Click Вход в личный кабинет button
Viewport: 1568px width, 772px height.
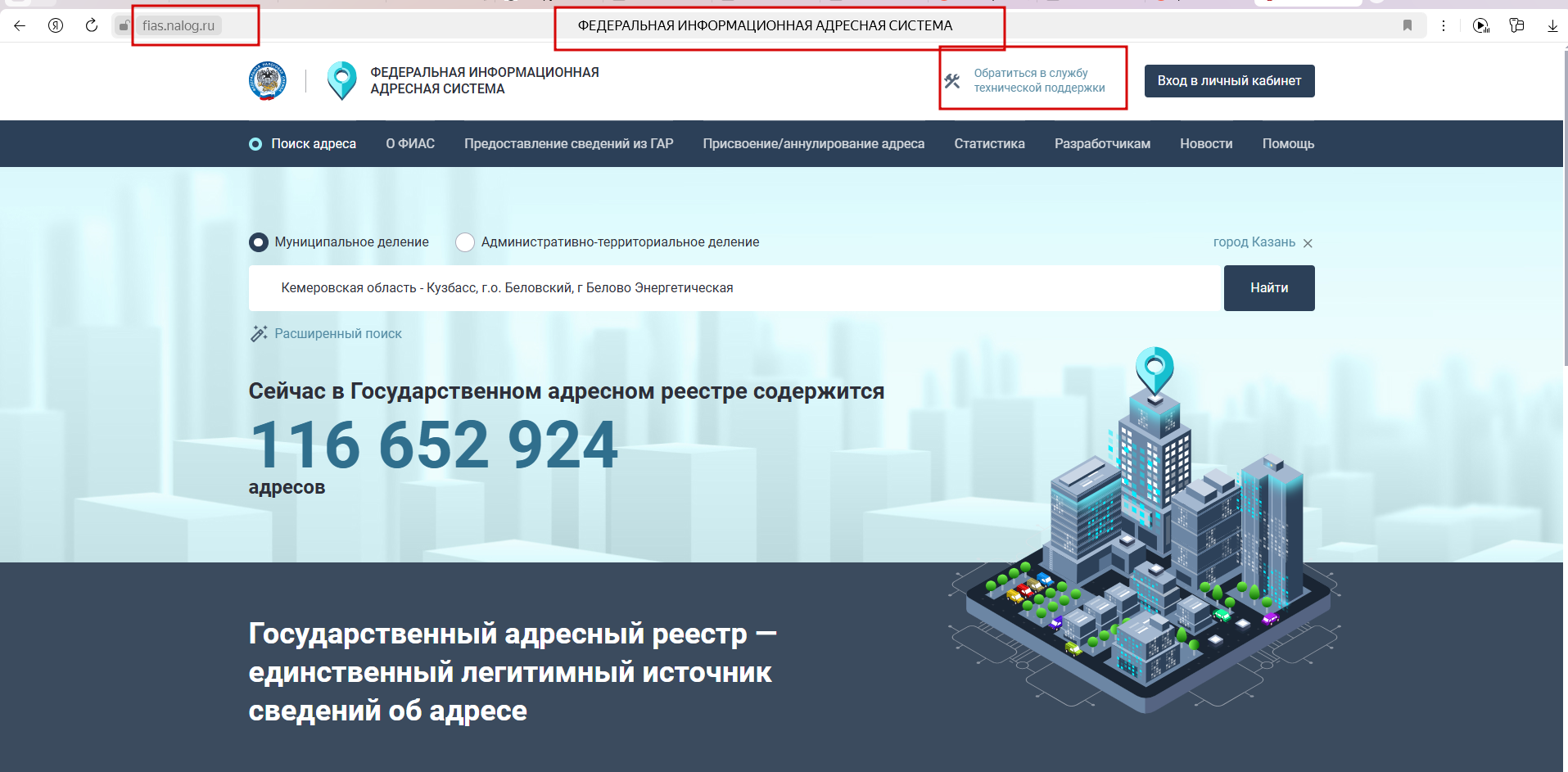coord(1229,81)
